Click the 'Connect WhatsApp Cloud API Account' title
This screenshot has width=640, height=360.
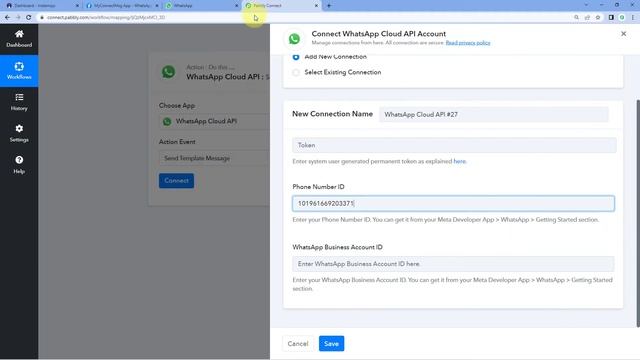378,34
